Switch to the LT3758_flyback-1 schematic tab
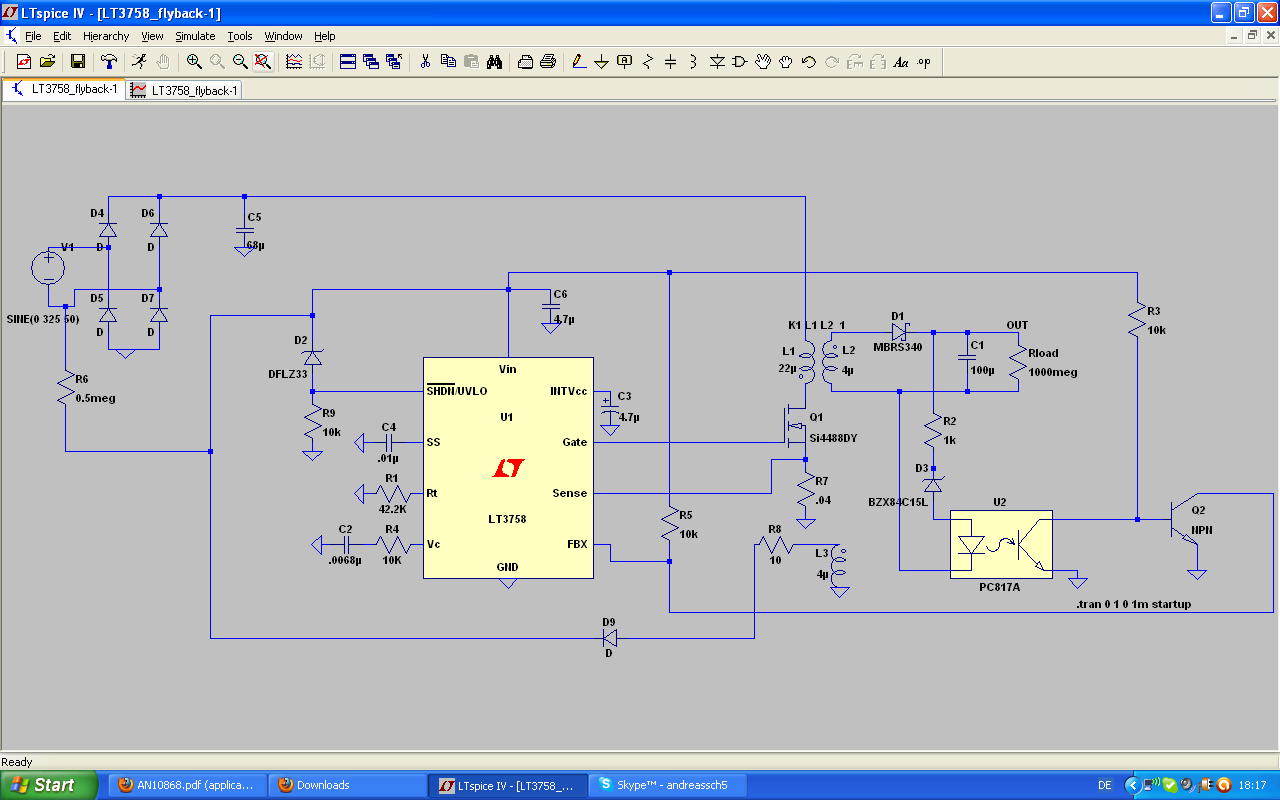The image size is (1280, 800). coord(65,89)
